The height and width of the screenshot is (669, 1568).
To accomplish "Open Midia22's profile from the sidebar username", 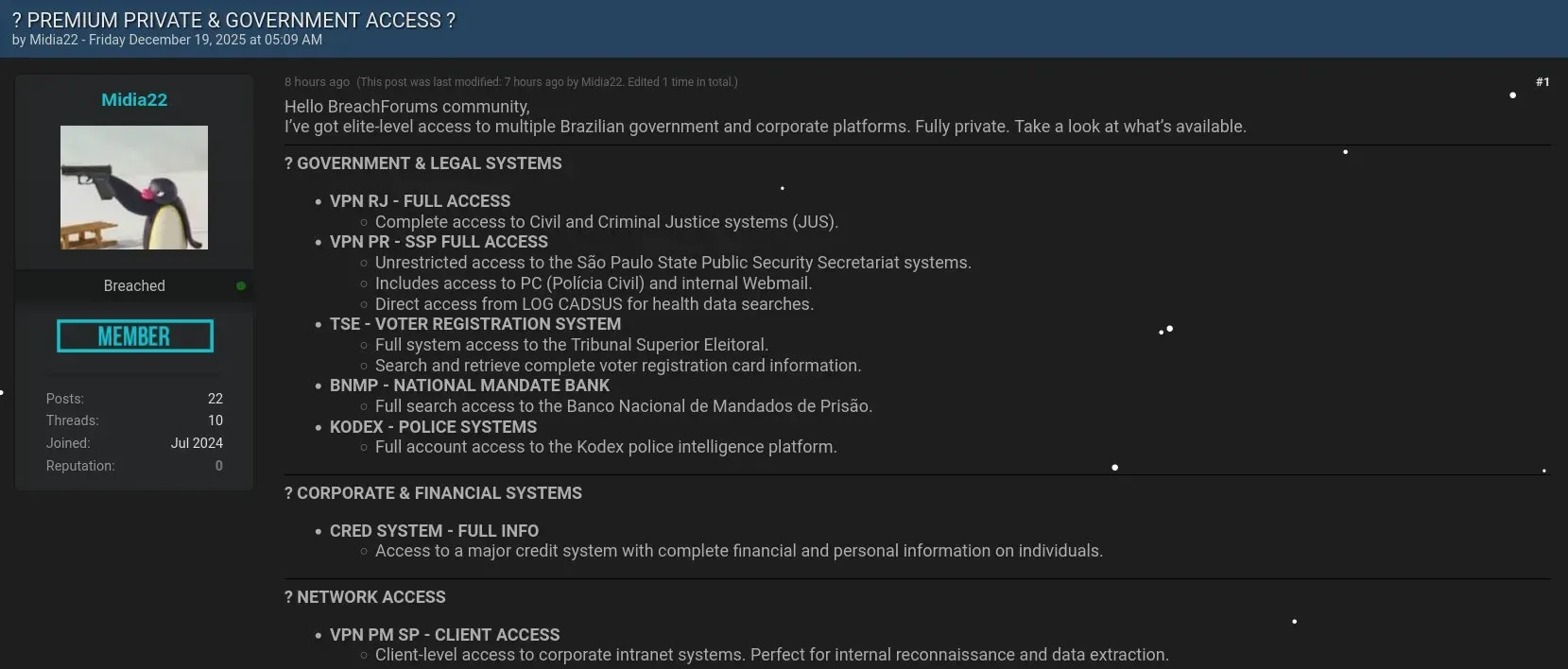I will coord(134,99).
